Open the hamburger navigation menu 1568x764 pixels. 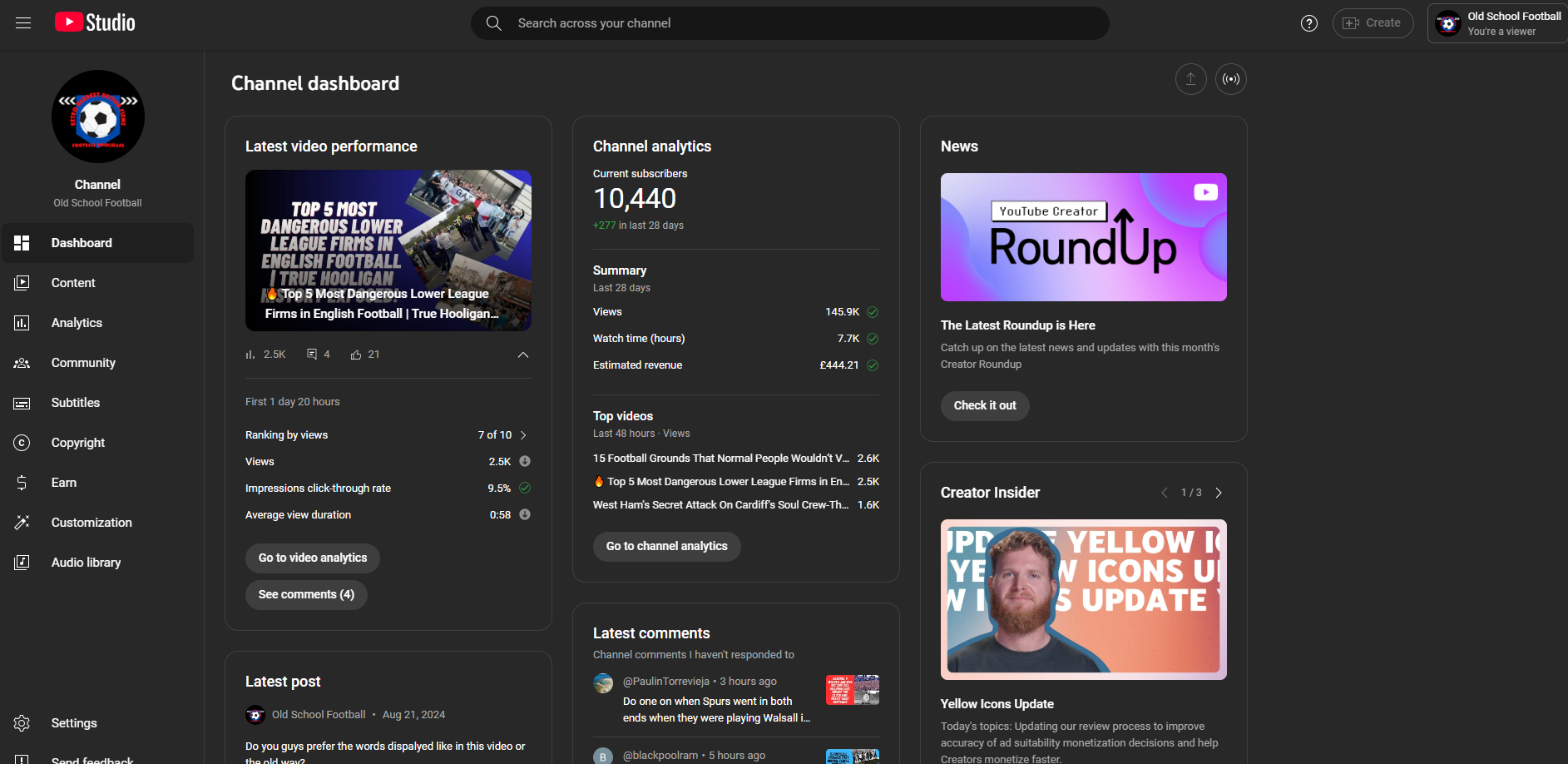click(23, 23)
